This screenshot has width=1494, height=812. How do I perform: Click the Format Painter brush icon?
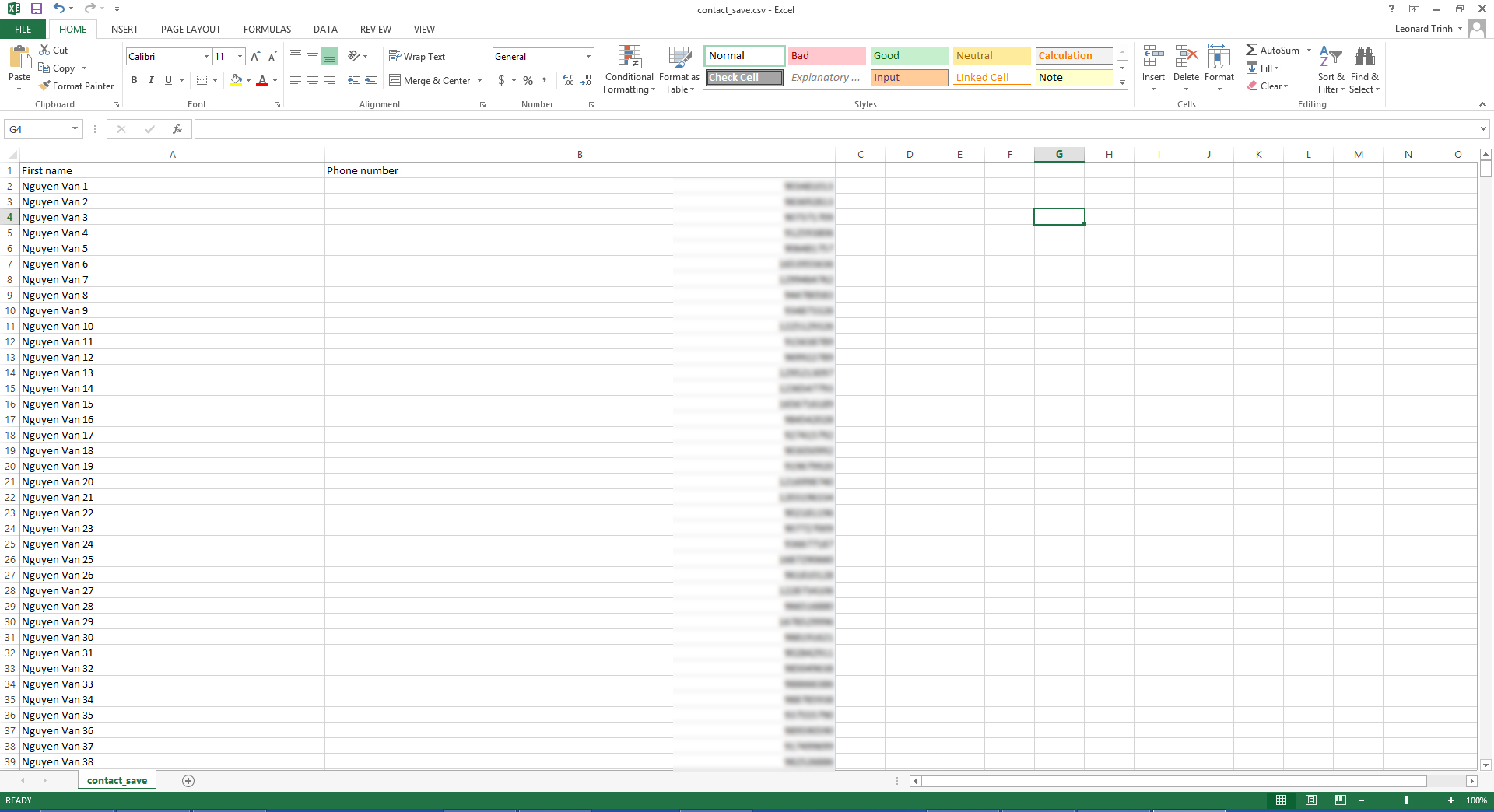45,86
